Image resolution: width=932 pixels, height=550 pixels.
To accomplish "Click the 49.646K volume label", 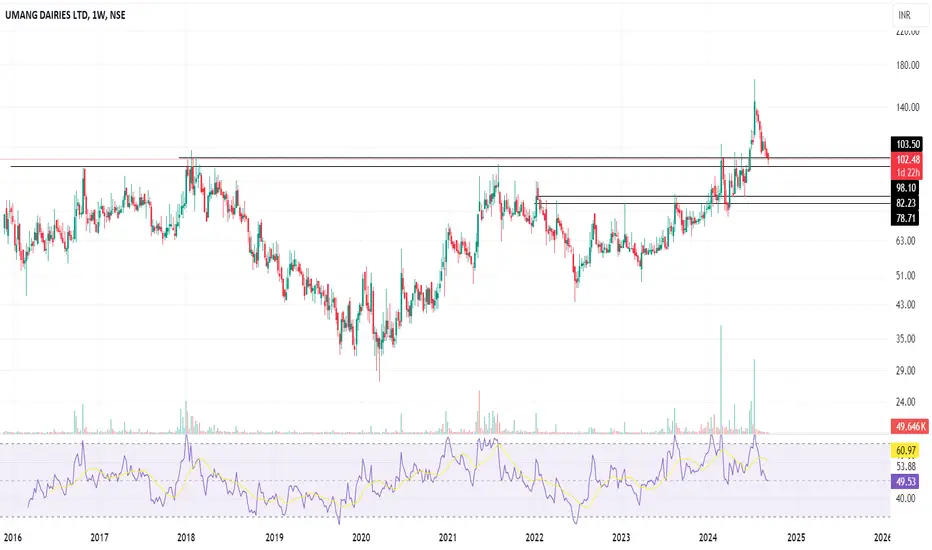I will pos(910,426).
